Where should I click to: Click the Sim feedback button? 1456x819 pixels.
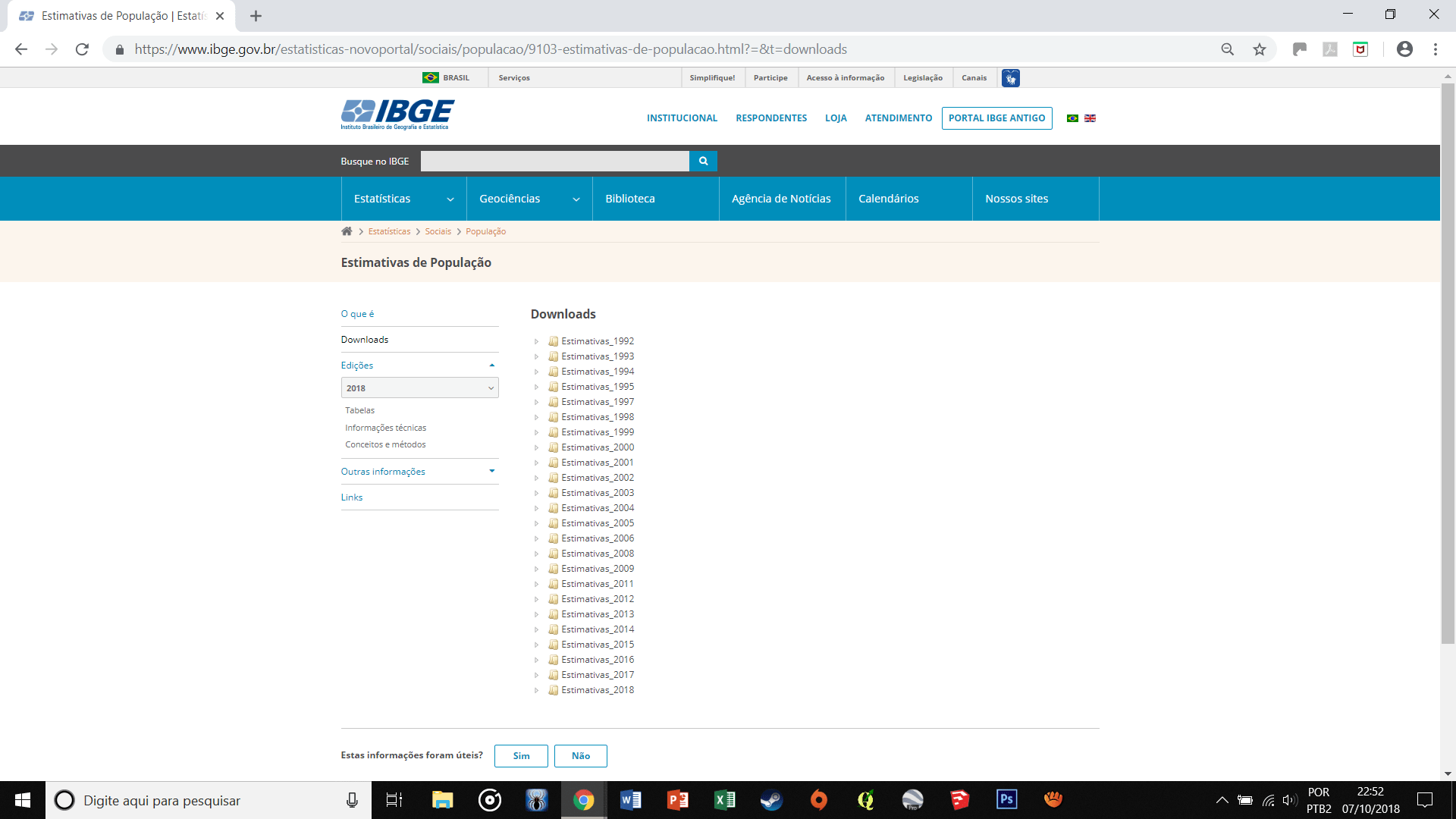click(521, 756)
